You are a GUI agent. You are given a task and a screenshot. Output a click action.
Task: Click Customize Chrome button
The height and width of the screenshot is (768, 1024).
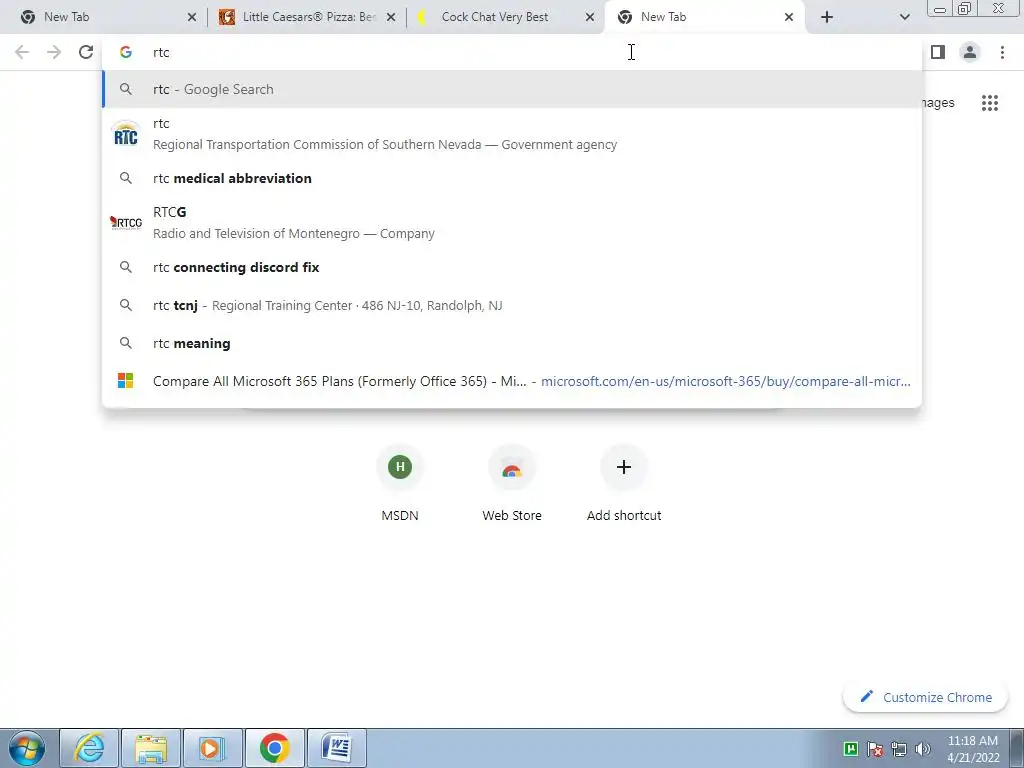pos(926,697)
